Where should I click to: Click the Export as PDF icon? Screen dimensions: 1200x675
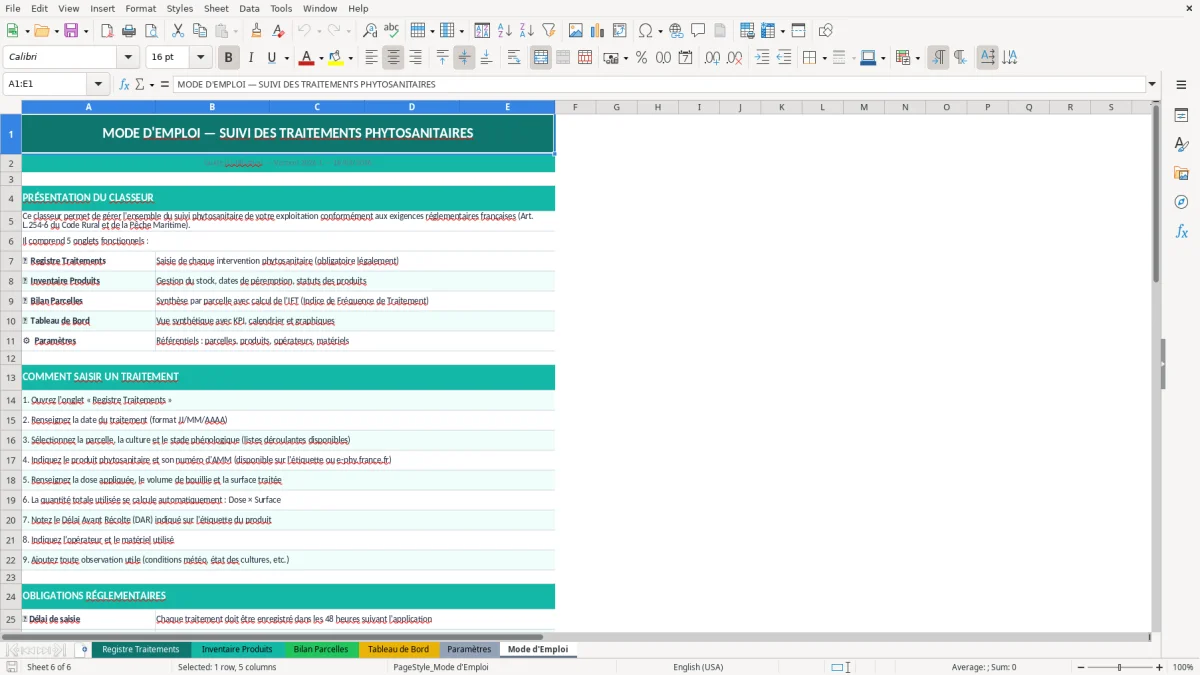click(x=107, y=31)
